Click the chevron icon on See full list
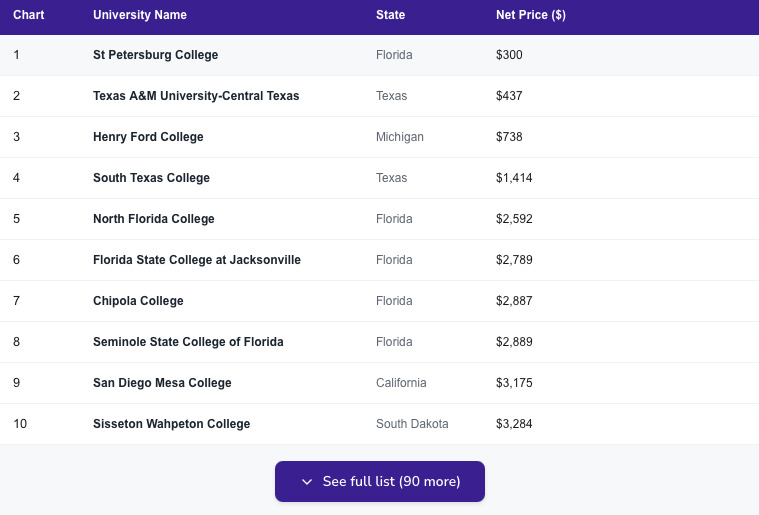Screen dimensions: 759x515 [x=307, y=482]
